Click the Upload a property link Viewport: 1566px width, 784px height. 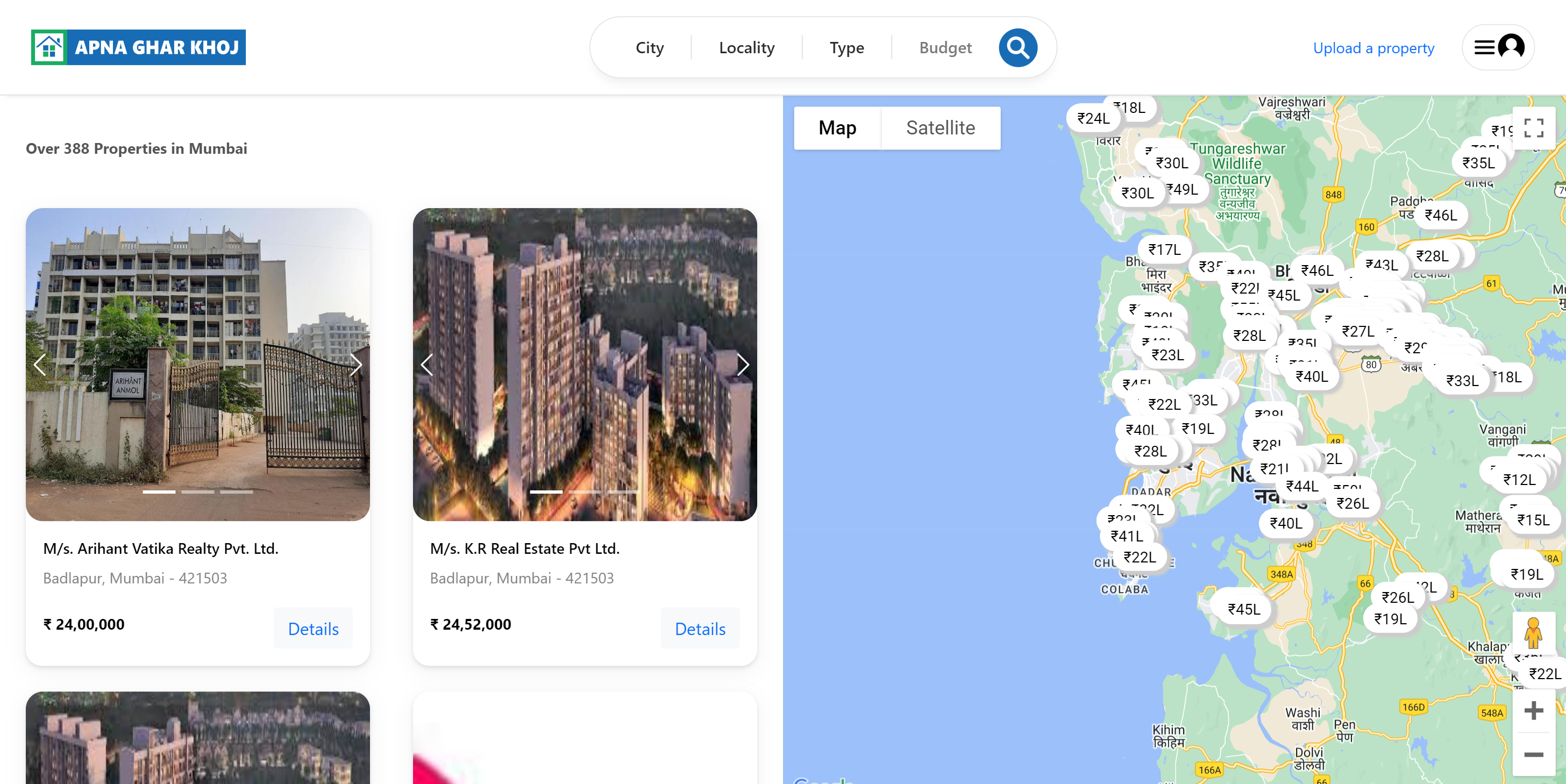pyautogui.click(x=1373, y=48)
